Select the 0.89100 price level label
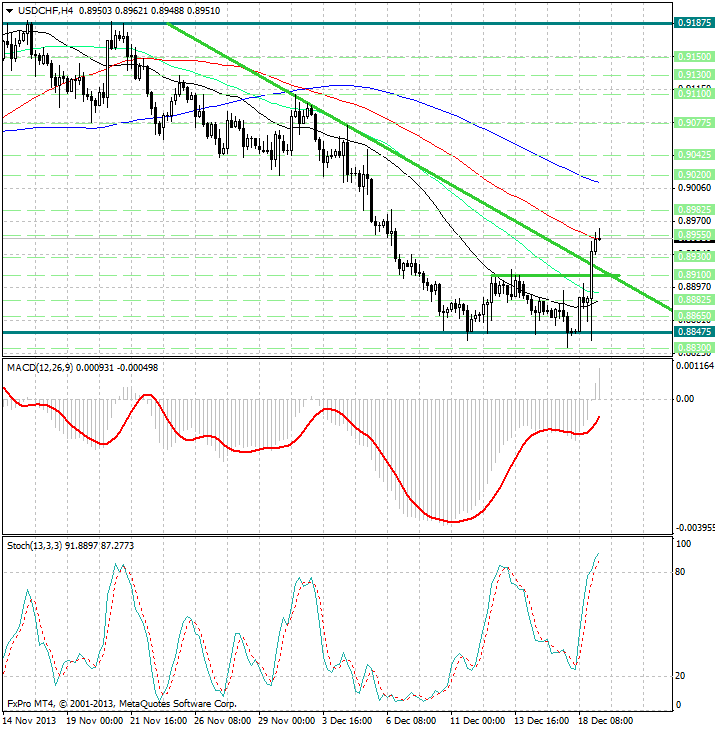This screenshot has height=729, width=715. (x=693, y=274)
